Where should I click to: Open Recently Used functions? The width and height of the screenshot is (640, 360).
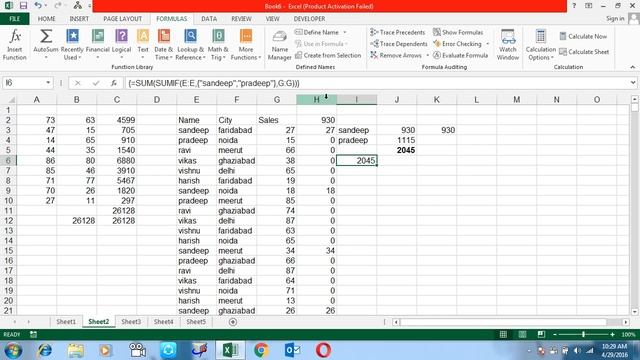72,45
